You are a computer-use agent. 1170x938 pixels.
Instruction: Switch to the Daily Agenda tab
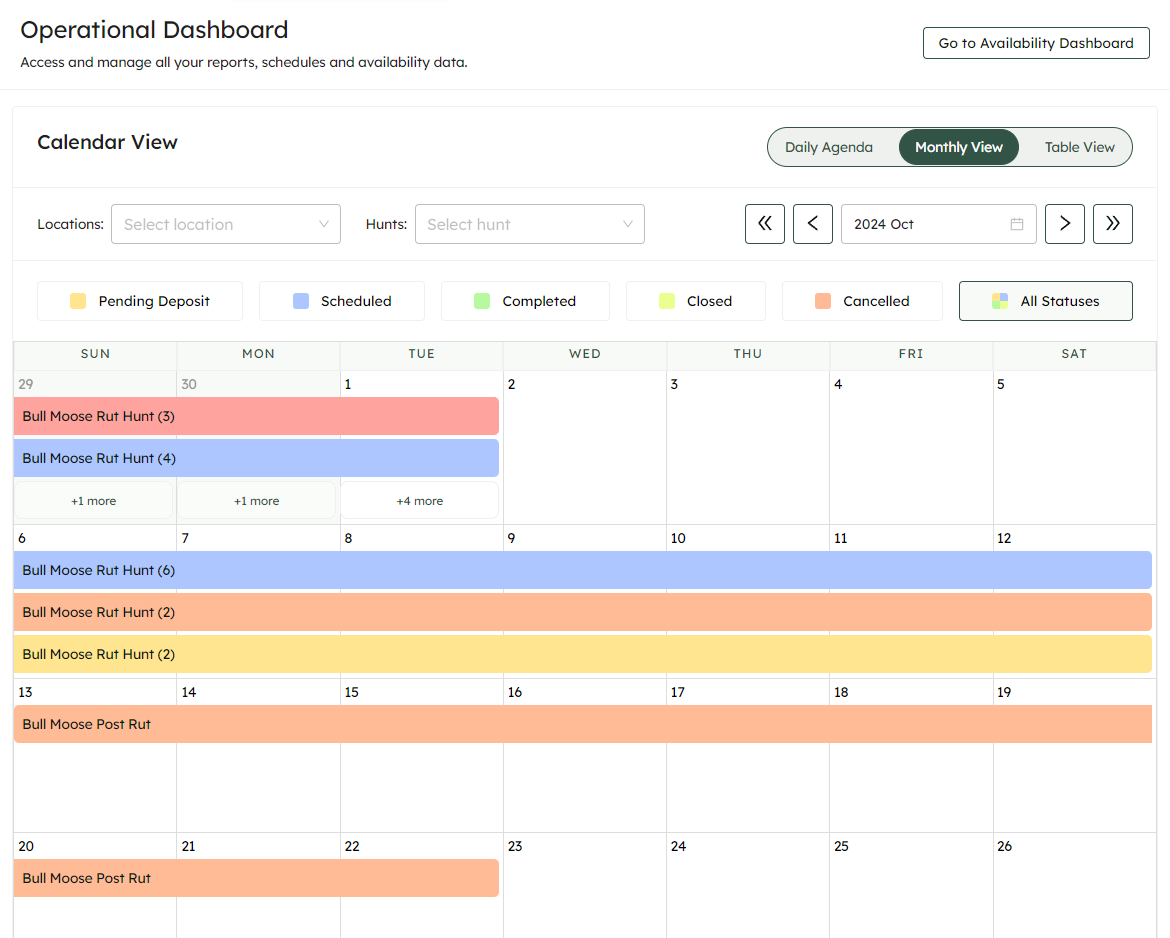[830, 147]
